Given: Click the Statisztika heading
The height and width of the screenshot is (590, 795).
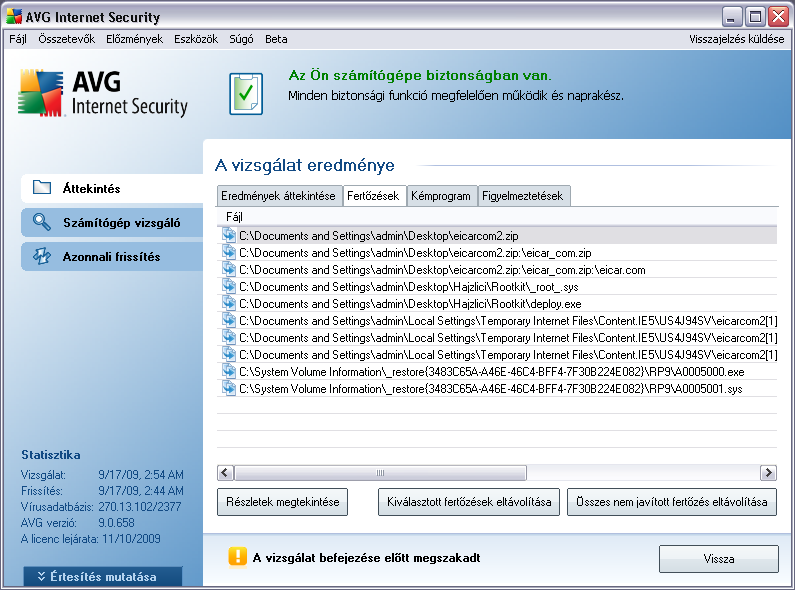Looking at the screenshot, I should (x=51, y=455).
